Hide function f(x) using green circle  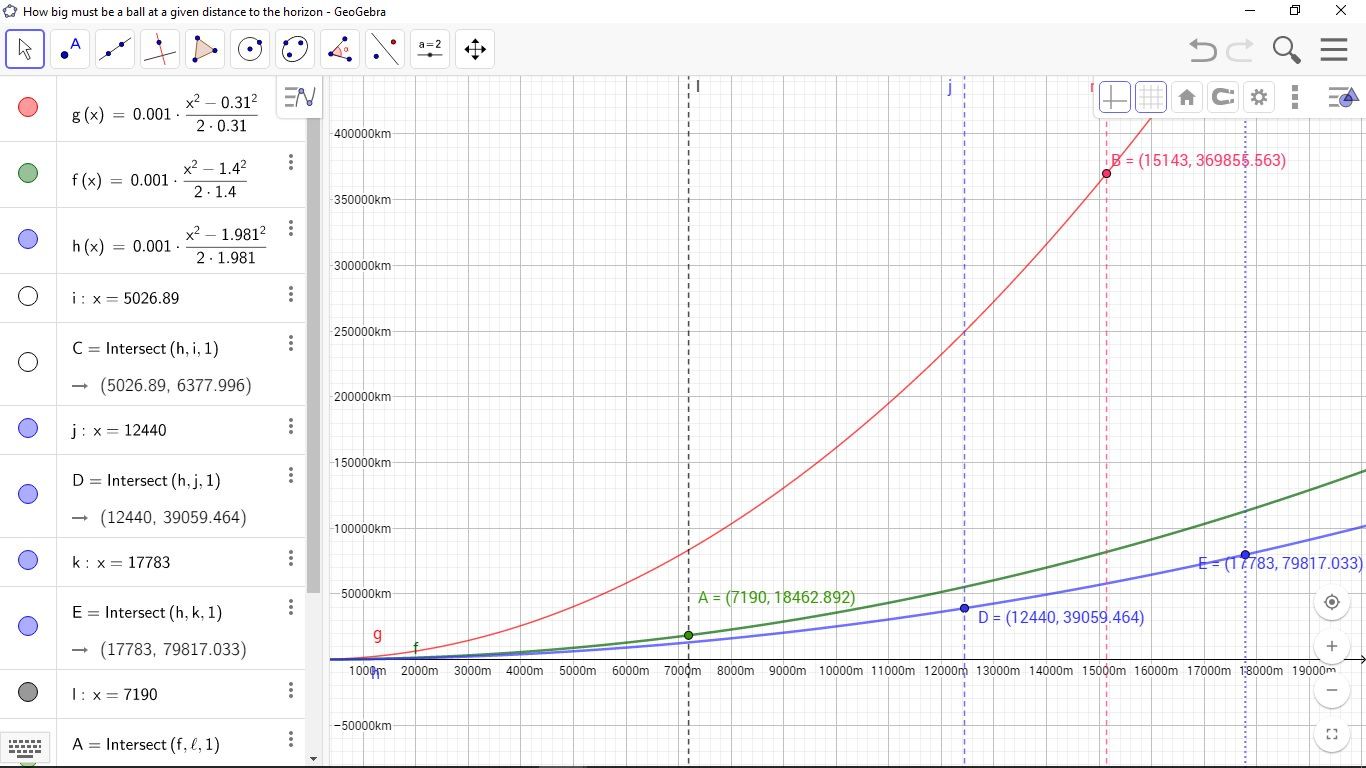point(28,173)
